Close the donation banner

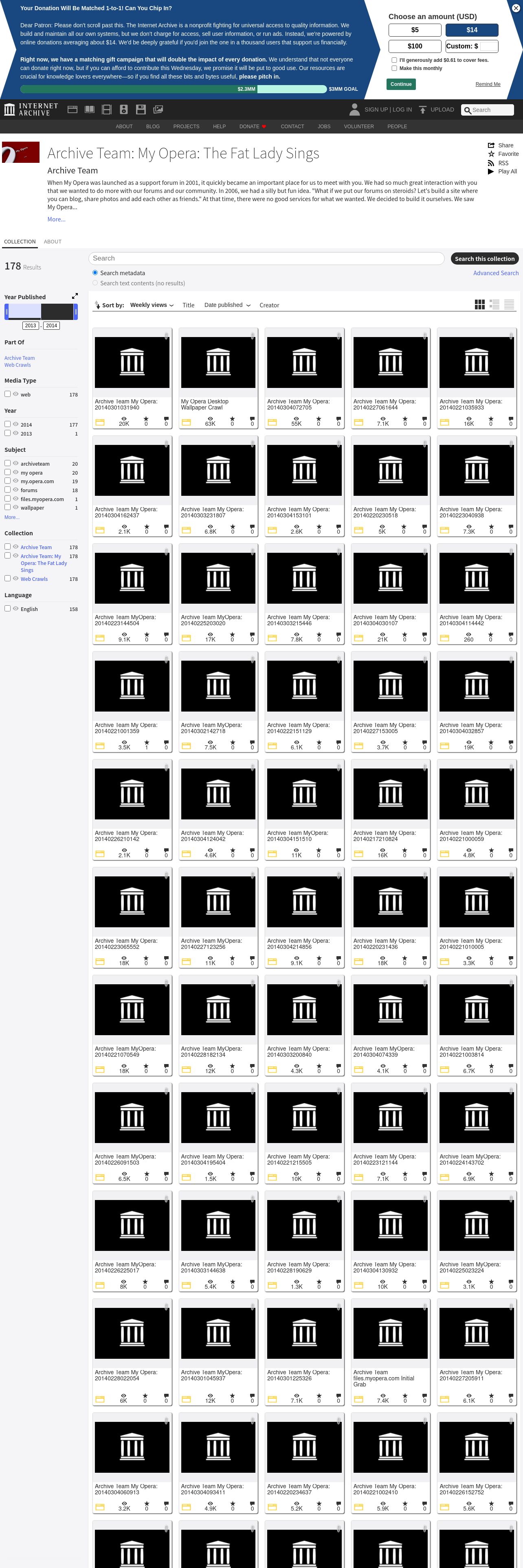[x=515, y=8]
